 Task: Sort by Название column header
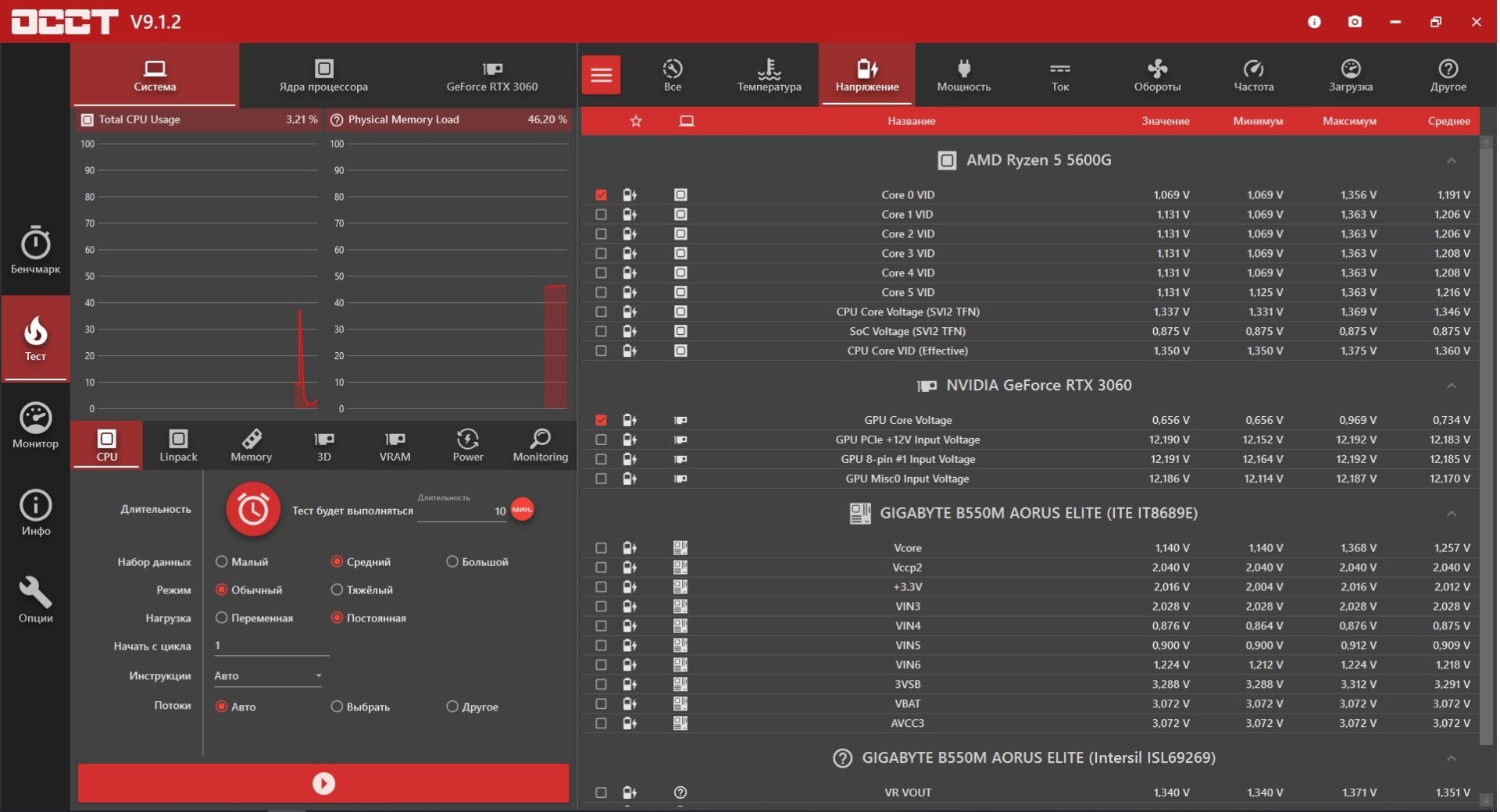pos(911,121)
